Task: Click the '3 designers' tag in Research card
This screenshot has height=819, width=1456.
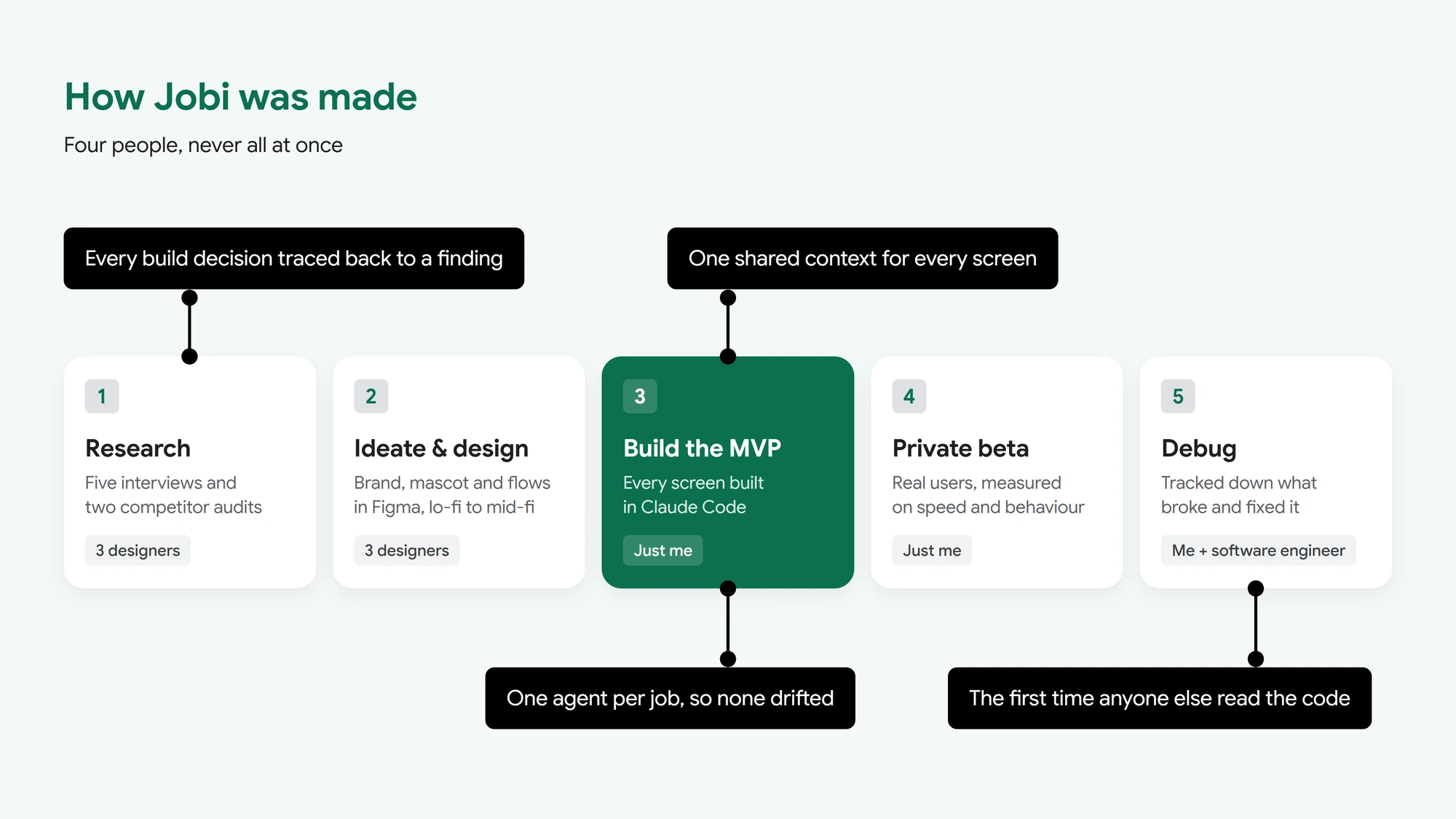Action: [138, 550]
